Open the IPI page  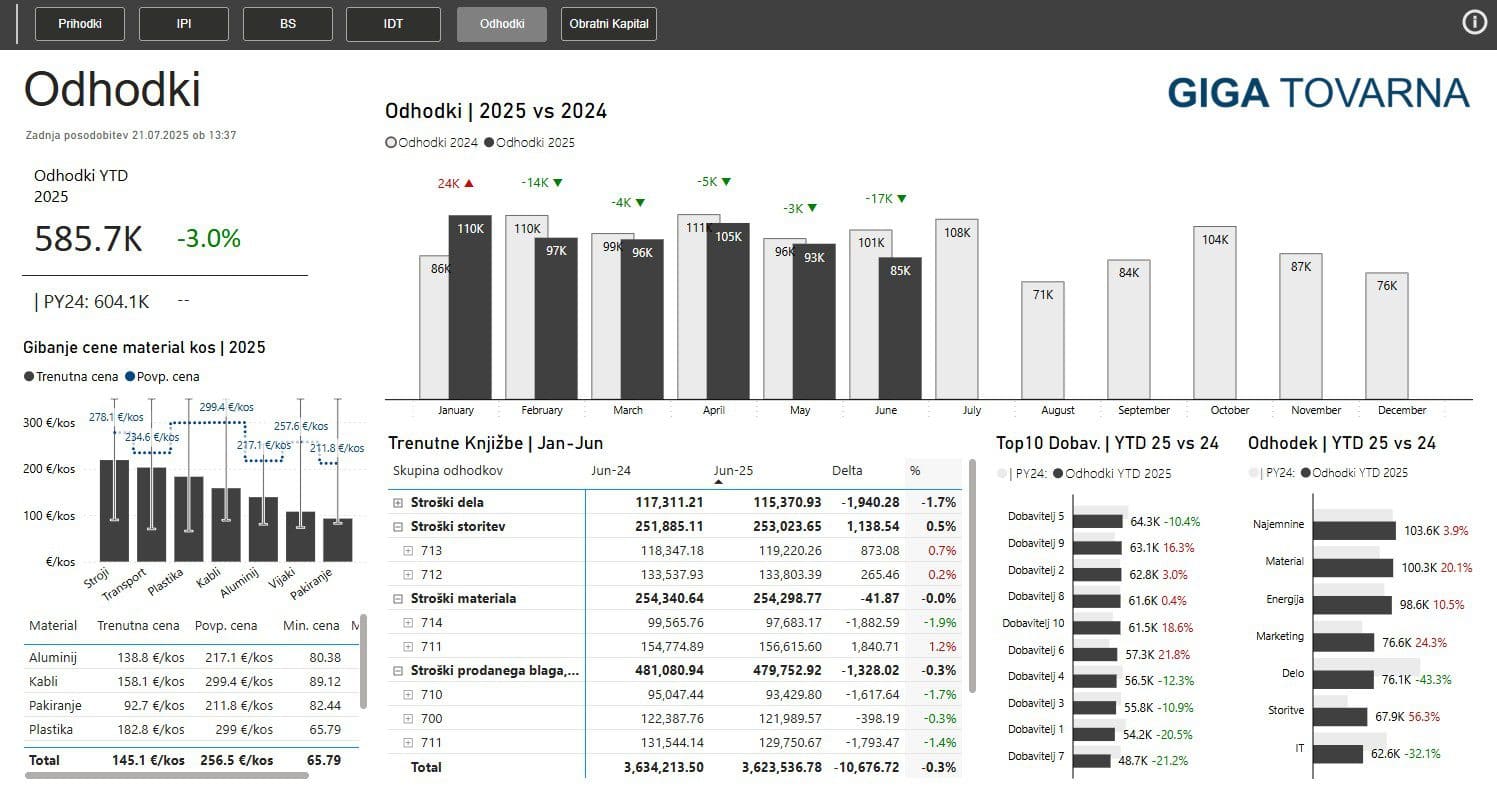pyautogui.click(x=183, y=24)
